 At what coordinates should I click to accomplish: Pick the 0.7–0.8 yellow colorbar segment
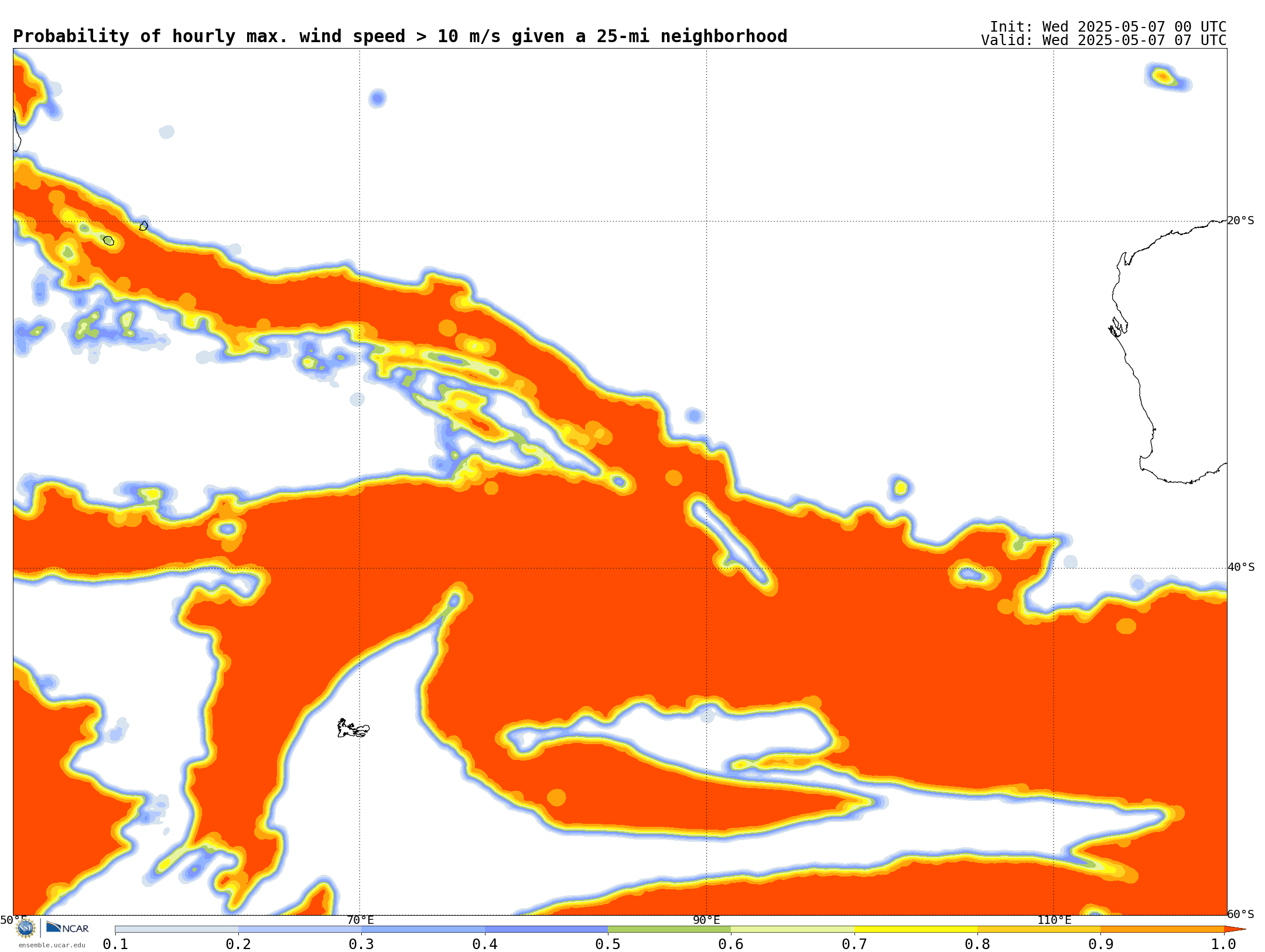[916, 929]
